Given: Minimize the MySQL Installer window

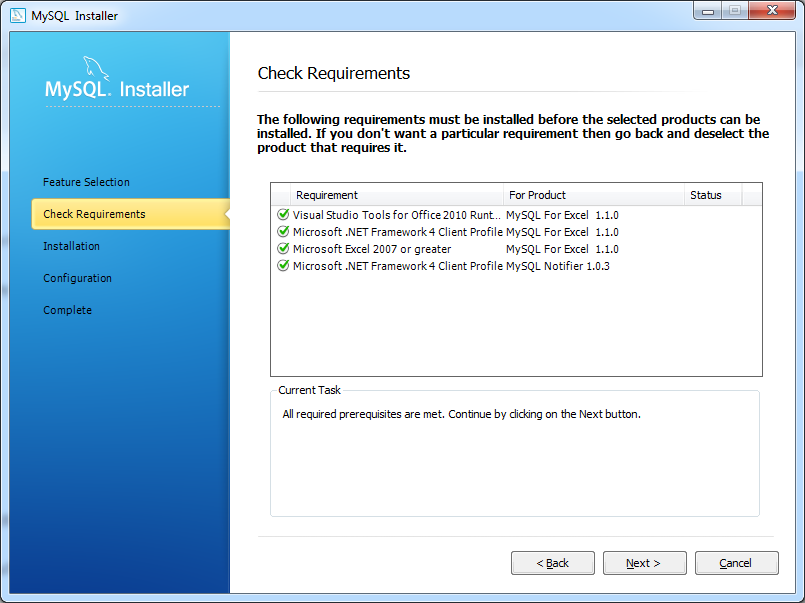Looking at the screenshot, I should [708, 11].
